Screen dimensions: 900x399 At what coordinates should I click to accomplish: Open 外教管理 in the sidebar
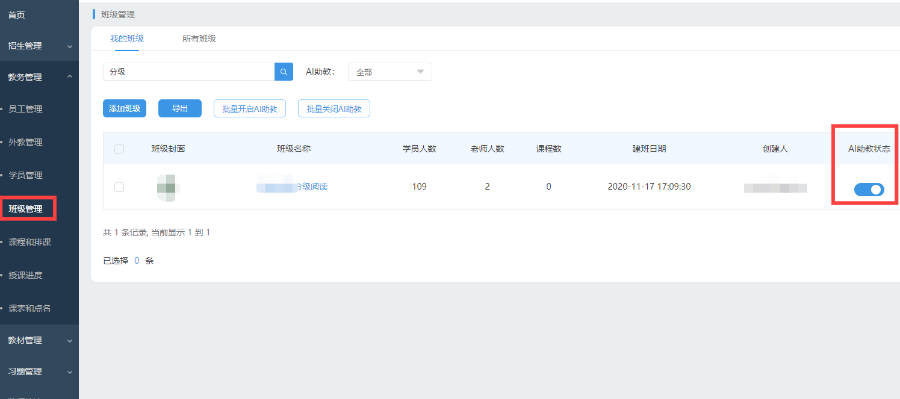coord(25,142)
